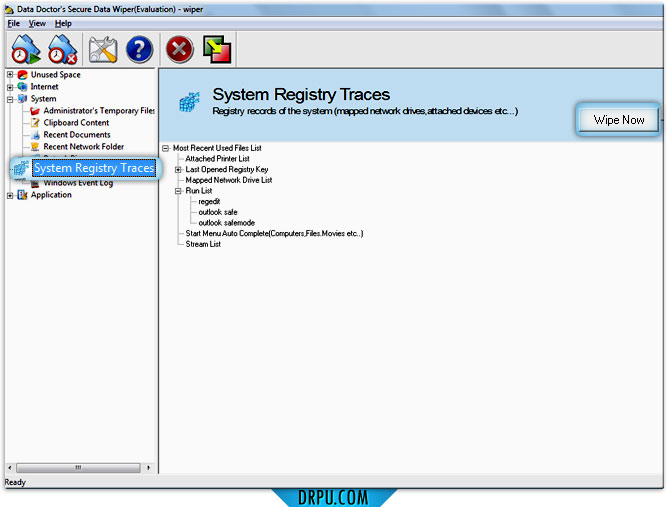The image size is (667, 507).
Task: Select System in the tree
Action: tap(43, 99)
